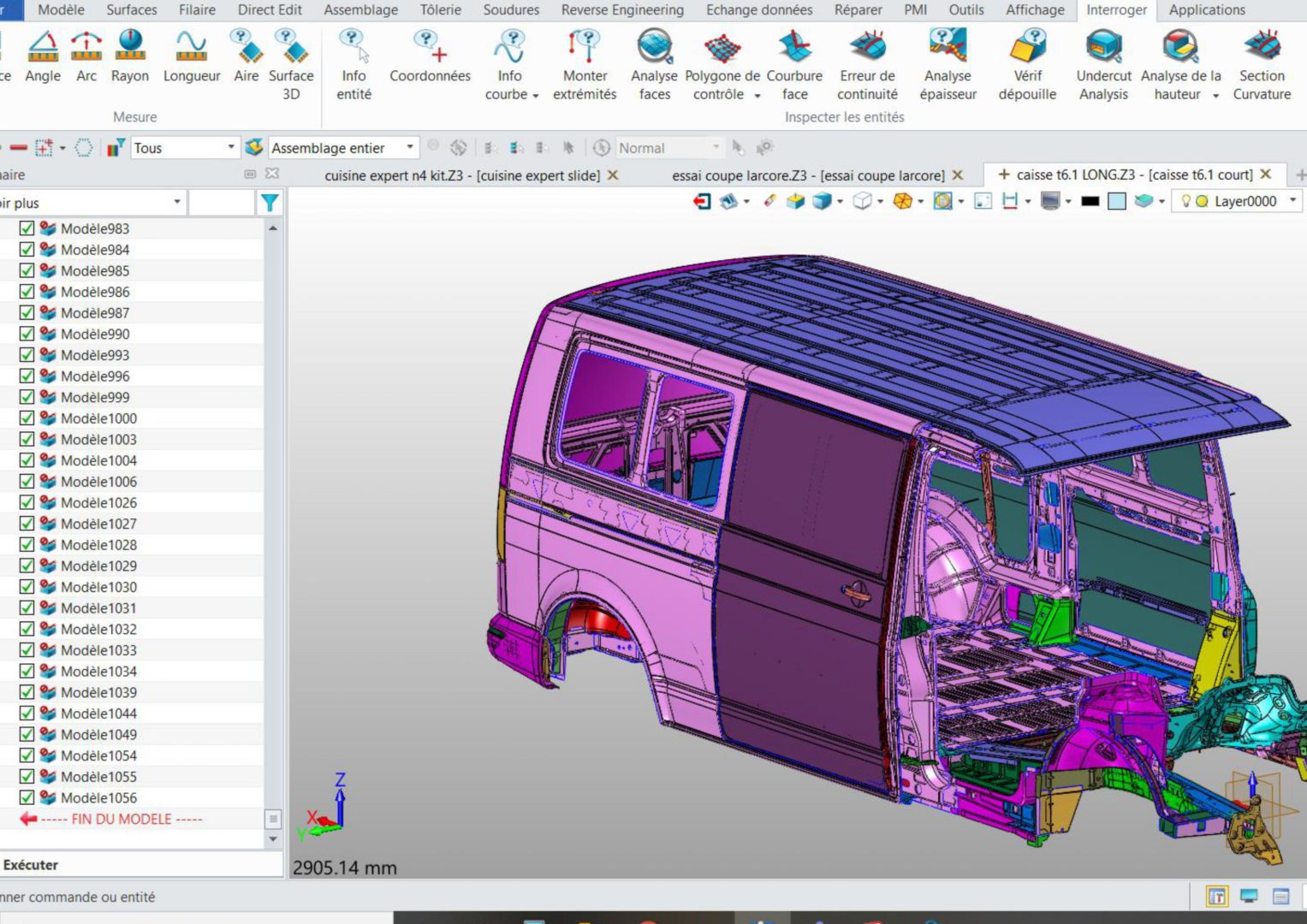Click the light blue color swatch
This screenshot has width=1307, height=924.
pos(1117,201)
